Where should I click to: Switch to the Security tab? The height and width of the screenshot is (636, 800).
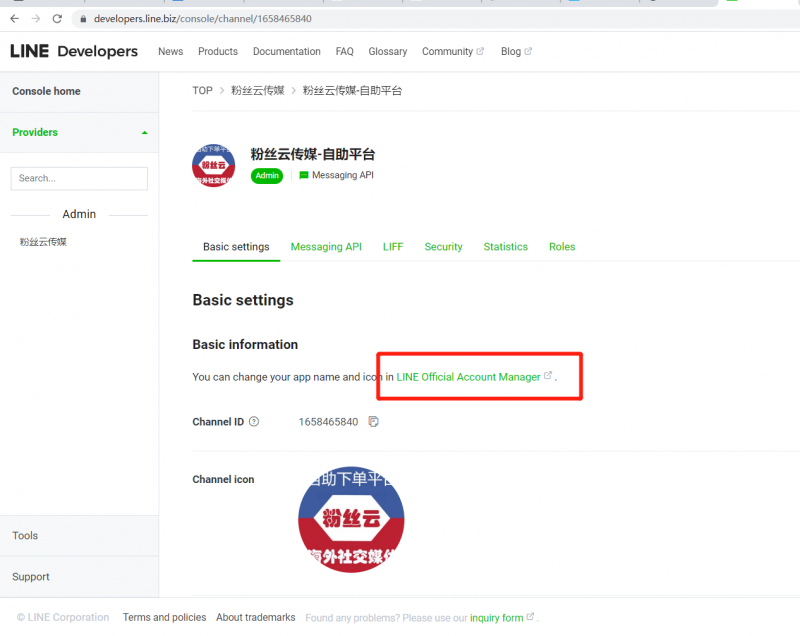[443, 247]
